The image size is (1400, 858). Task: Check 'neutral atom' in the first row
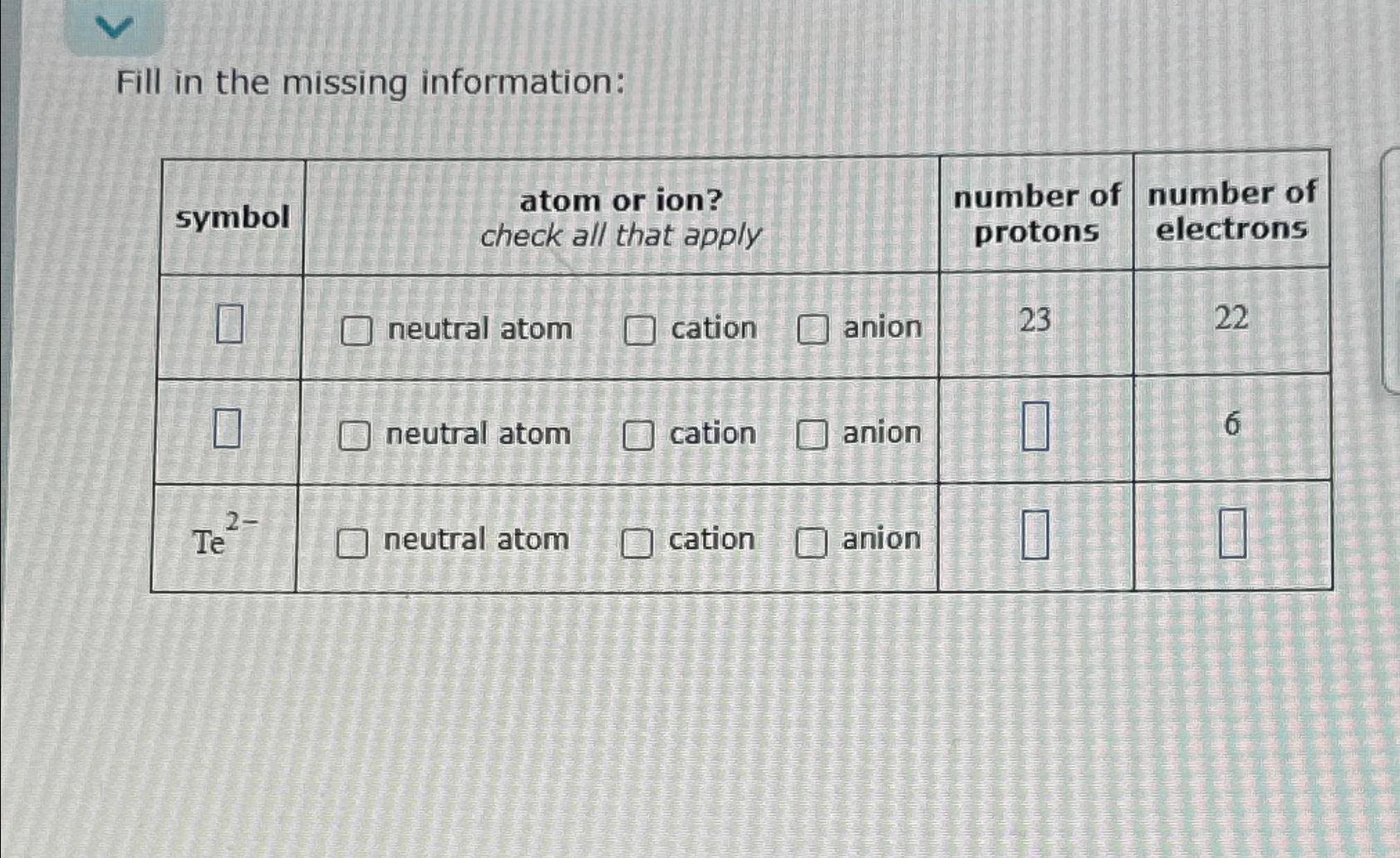[x=356, y=329]
